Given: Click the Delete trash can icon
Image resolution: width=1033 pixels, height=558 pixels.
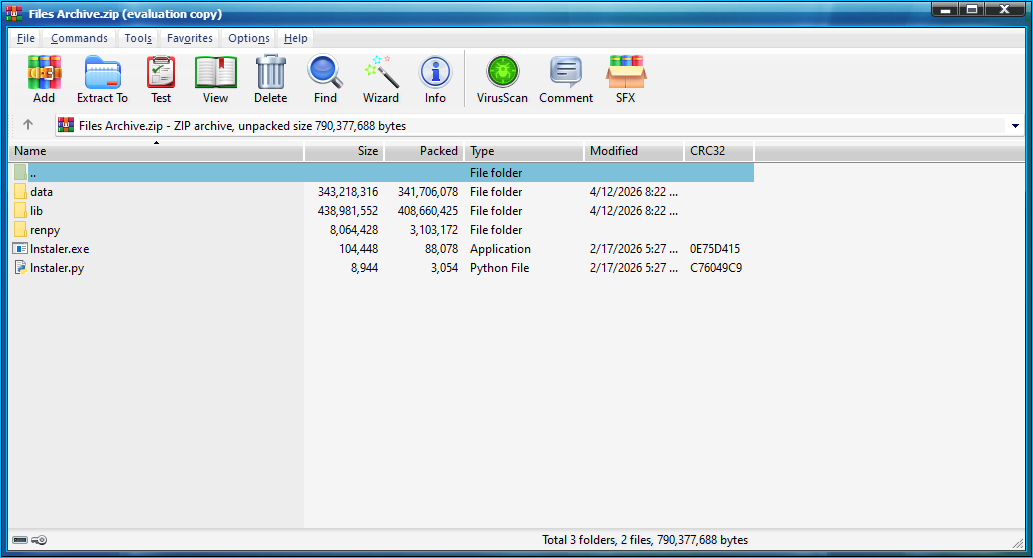Looking at the screenshot, I should coord(271,72).
